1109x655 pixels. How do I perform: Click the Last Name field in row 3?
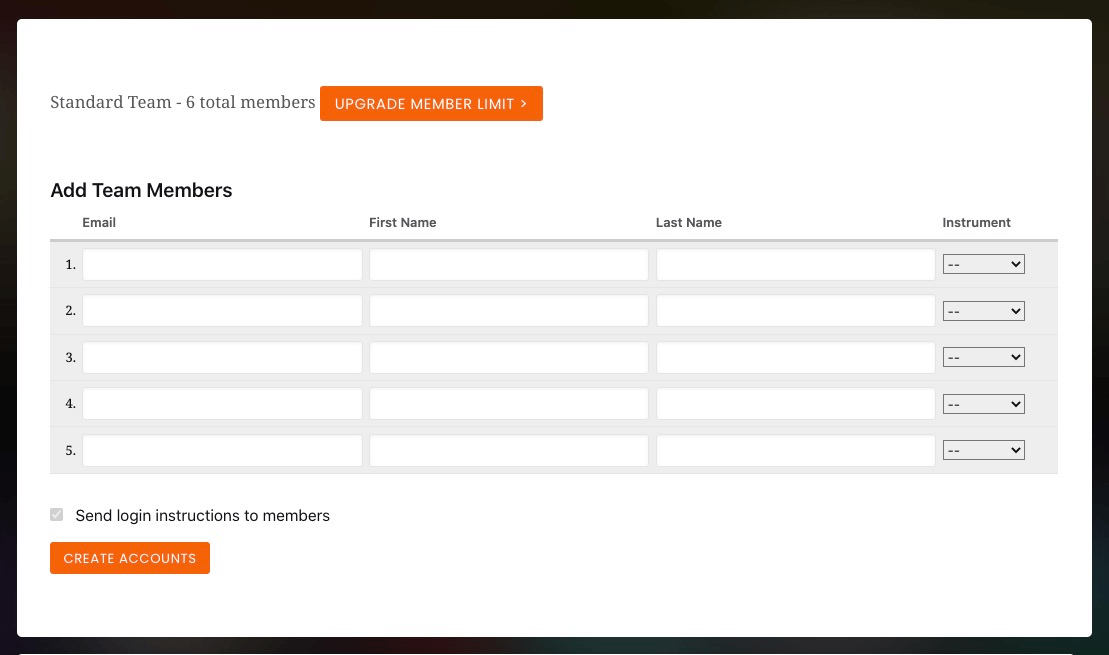point(795,357)
